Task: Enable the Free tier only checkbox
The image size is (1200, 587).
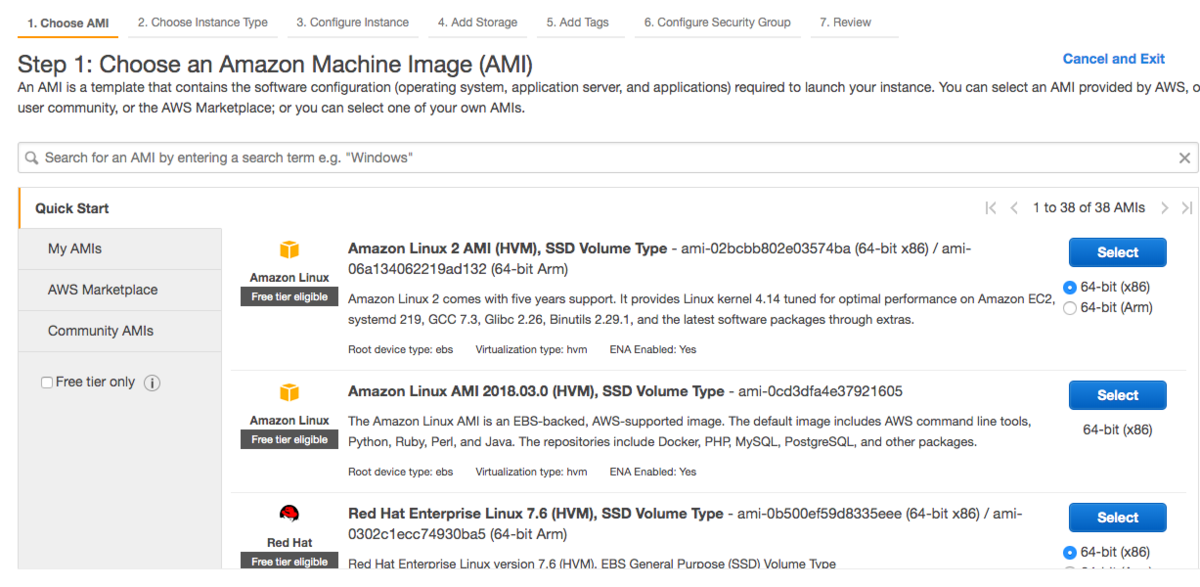Action: coord(47,383)
